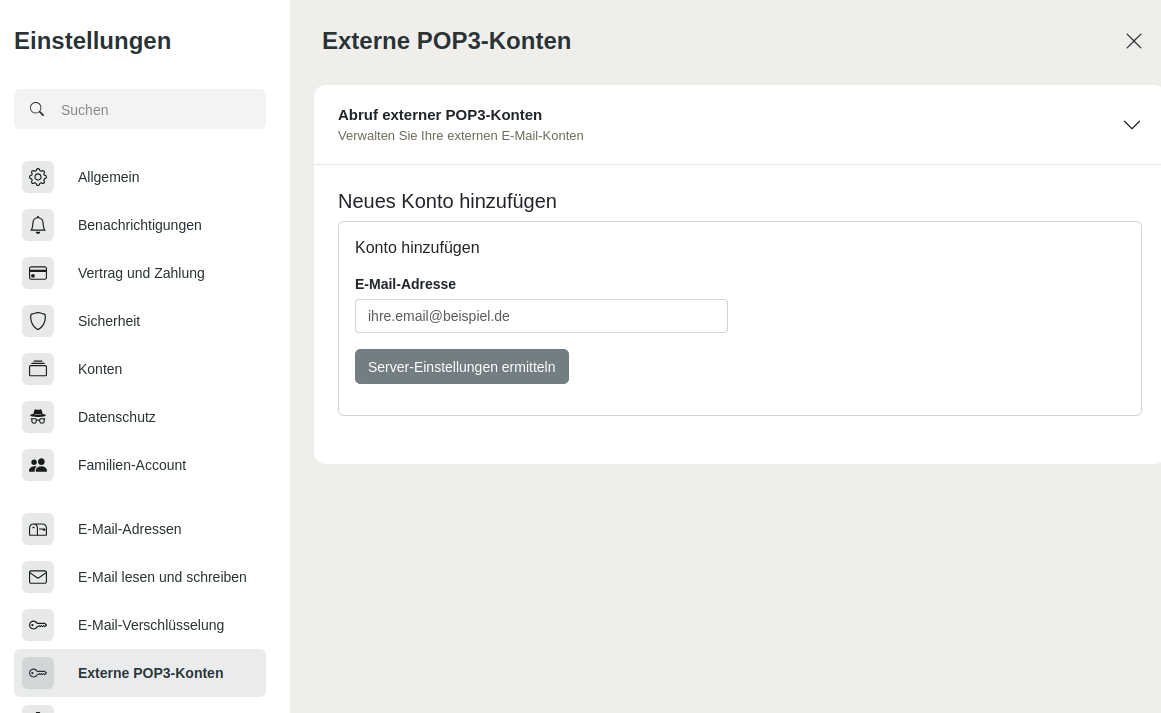
Task: Click the chevron on the POP3-Konten panel
Action: coord(1131,125)
